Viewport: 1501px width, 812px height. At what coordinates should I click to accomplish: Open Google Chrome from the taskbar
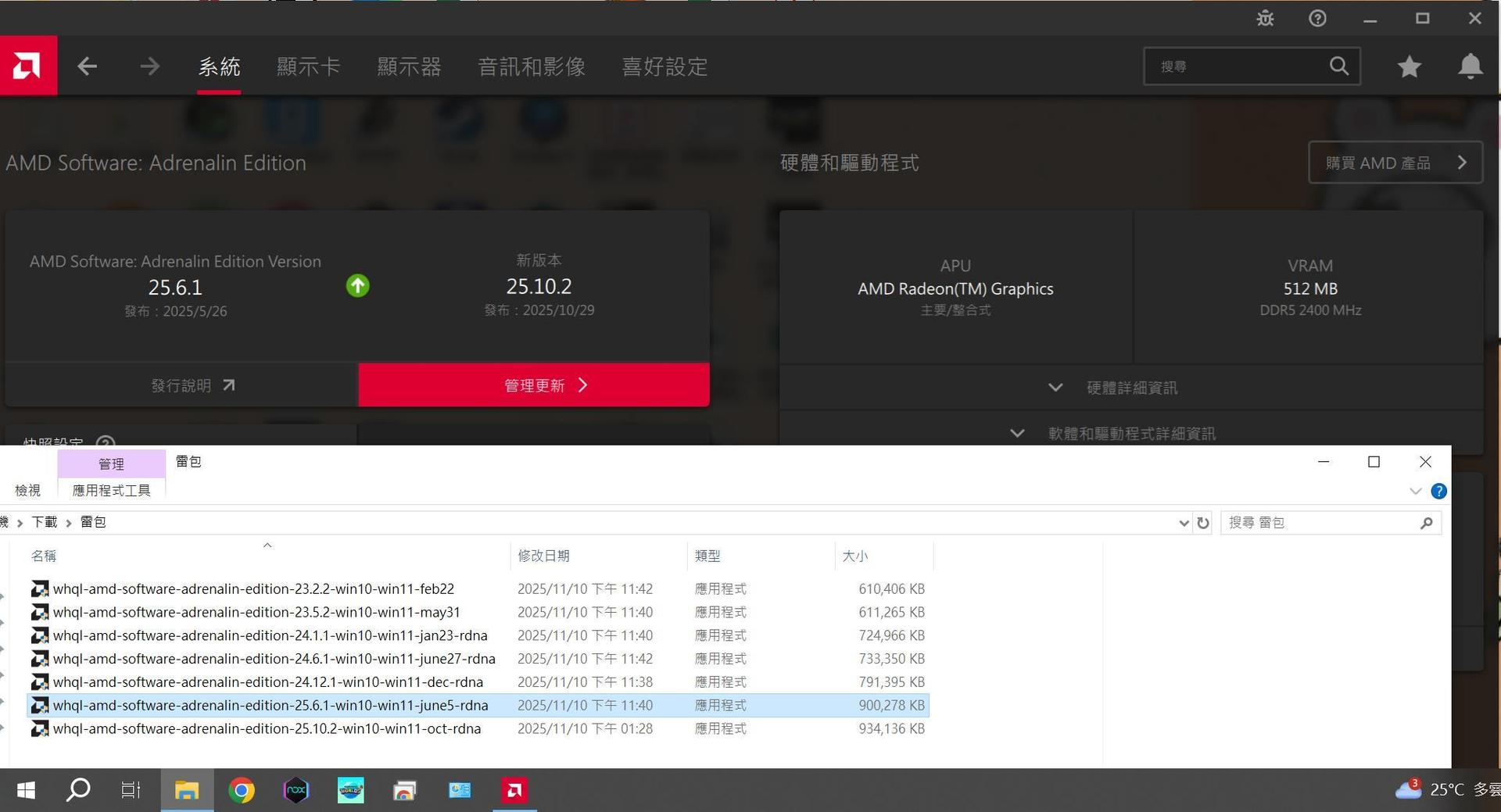pyautogui.click(x=242, y=791)
